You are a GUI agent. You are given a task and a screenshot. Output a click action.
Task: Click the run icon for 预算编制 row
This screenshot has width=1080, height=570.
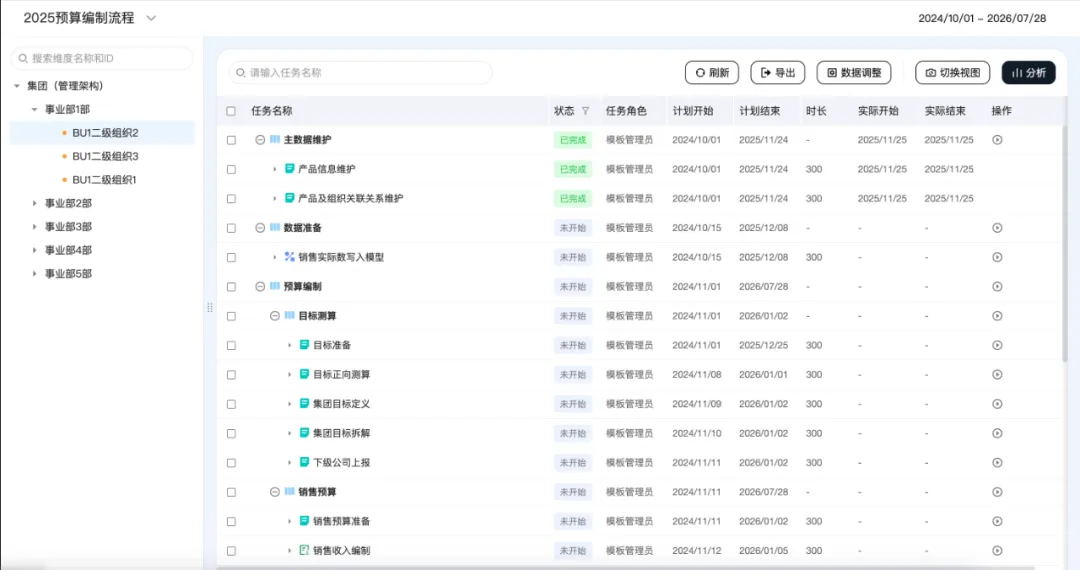tap(997, 286)
